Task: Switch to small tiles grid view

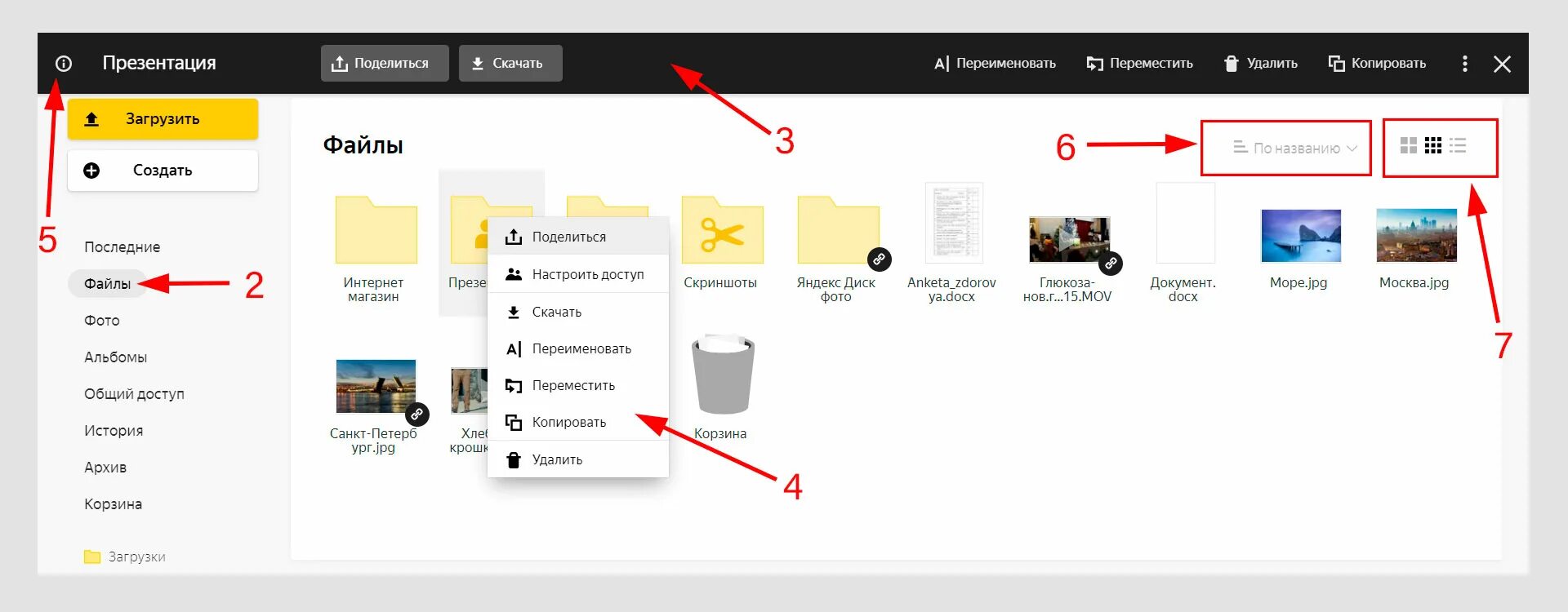Action: click(1433, 146)
